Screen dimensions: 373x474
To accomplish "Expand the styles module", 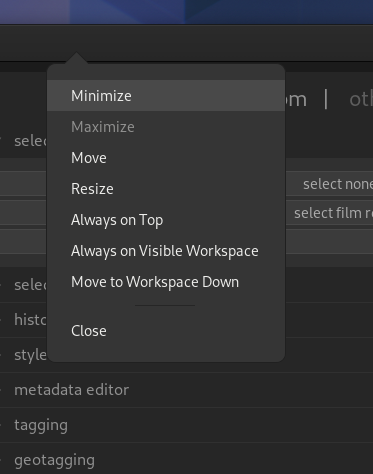I will point(30,355).
